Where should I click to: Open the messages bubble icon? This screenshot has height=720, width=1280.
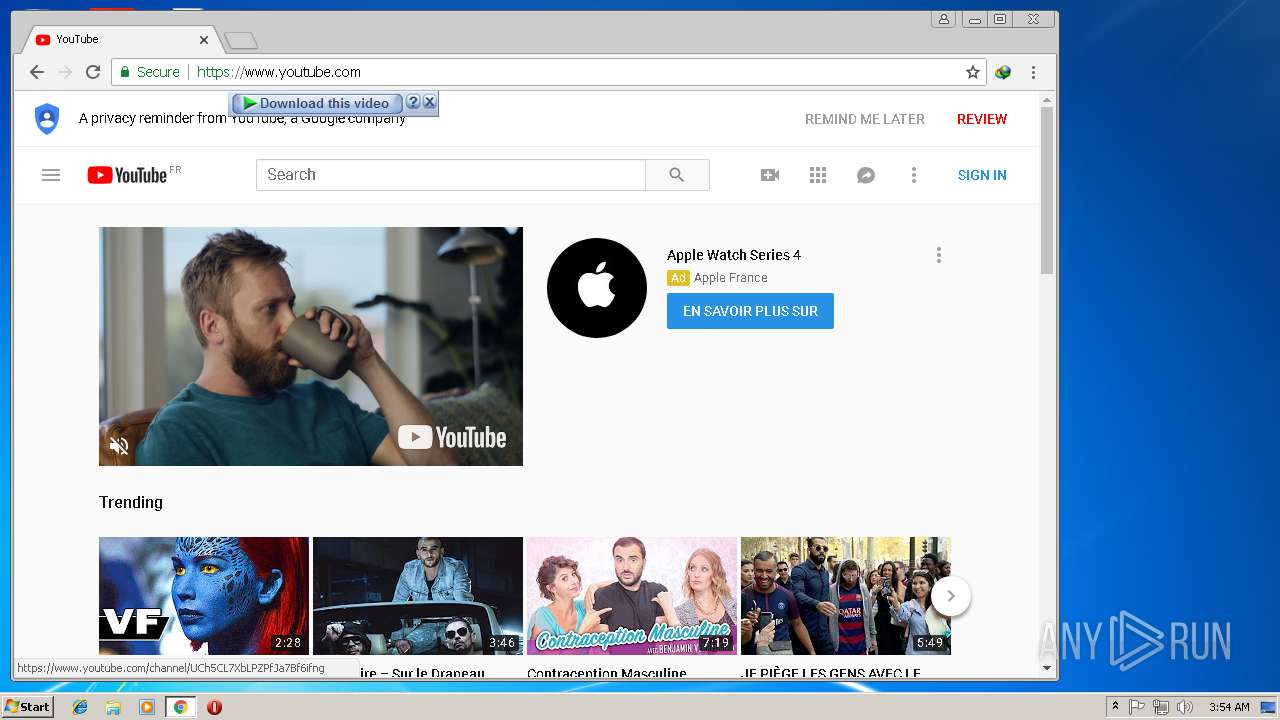point(866,175)
